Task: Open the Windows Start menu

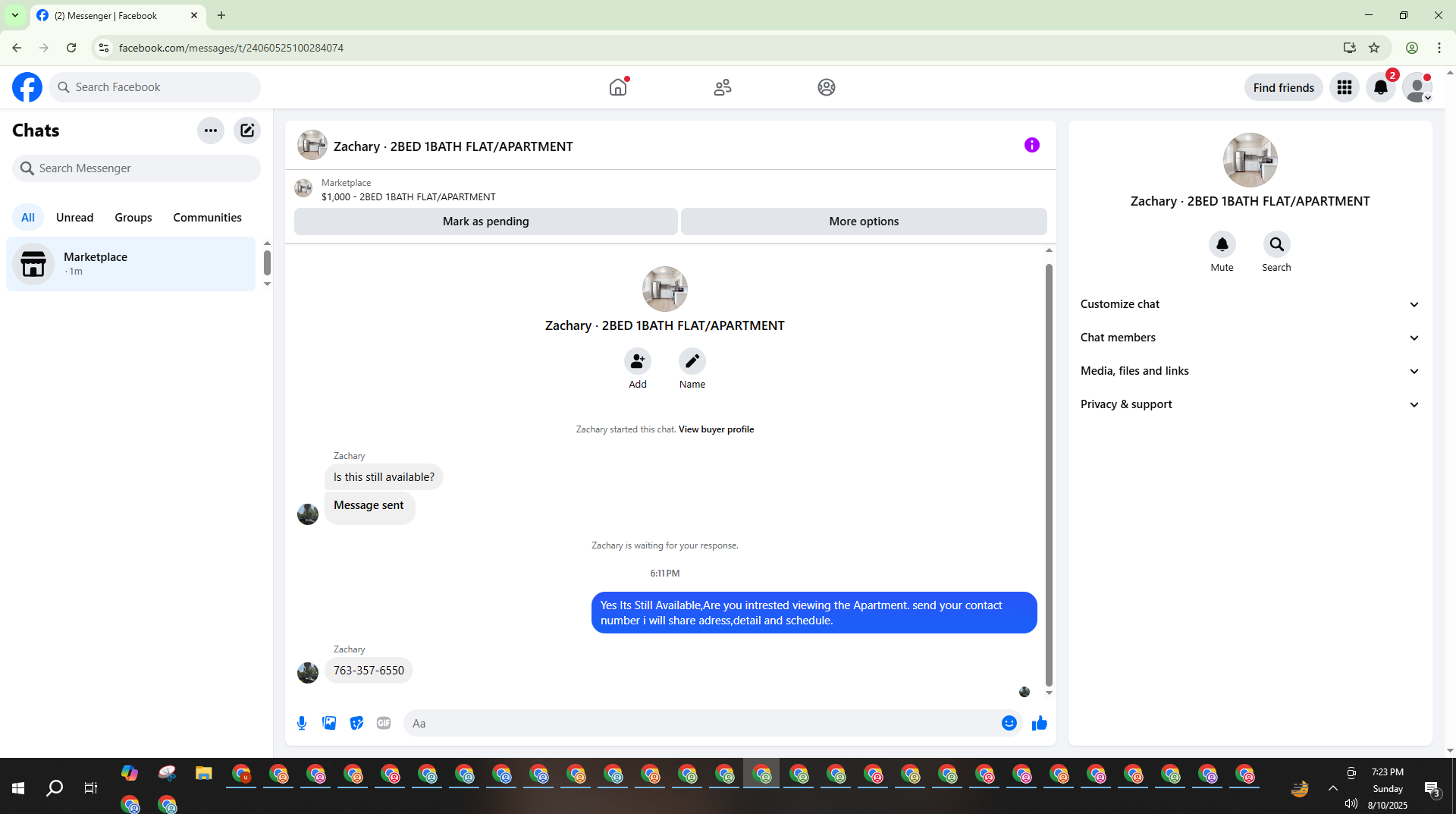Action: coord(18,788)
